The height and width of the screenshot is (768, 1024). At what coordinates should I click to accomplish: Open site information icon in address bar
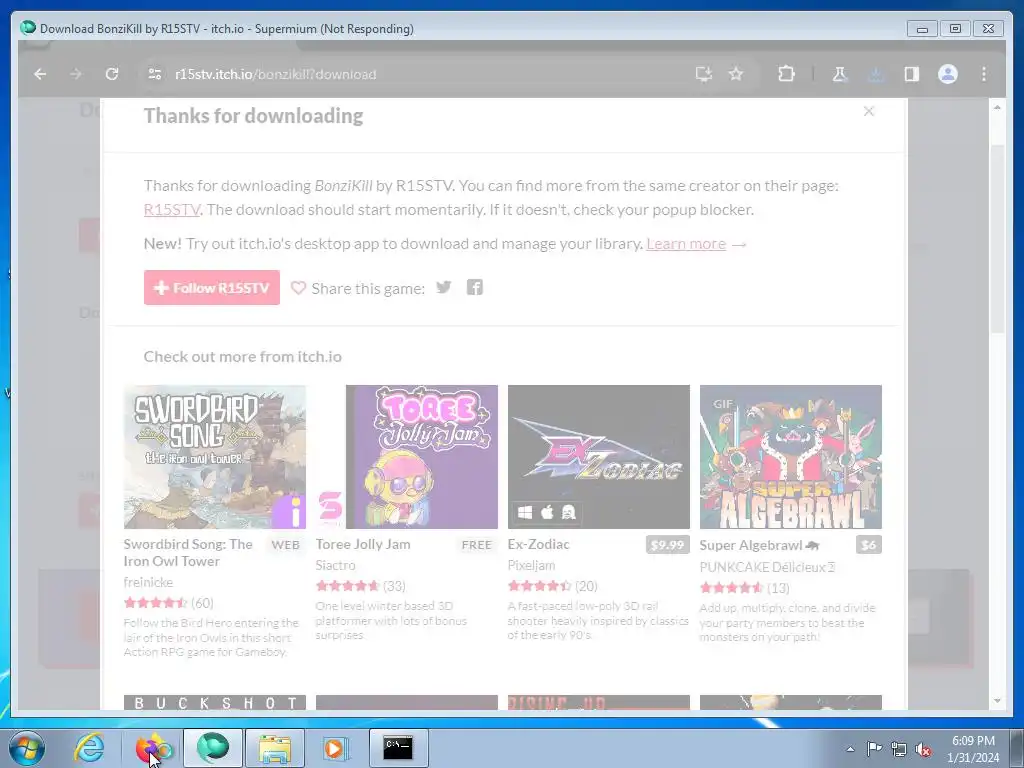click(155, 74)
